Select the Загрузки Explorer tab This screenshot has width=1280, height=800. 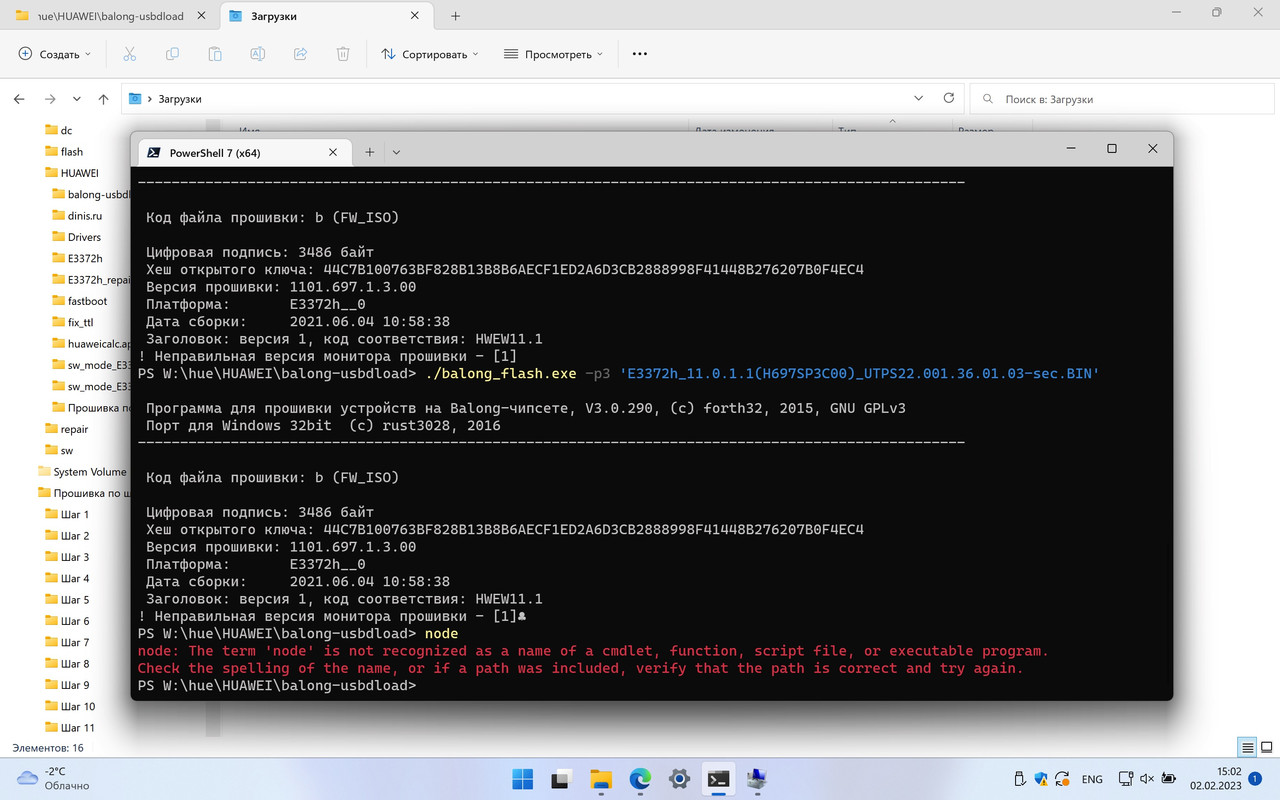[x=327, y=16]
